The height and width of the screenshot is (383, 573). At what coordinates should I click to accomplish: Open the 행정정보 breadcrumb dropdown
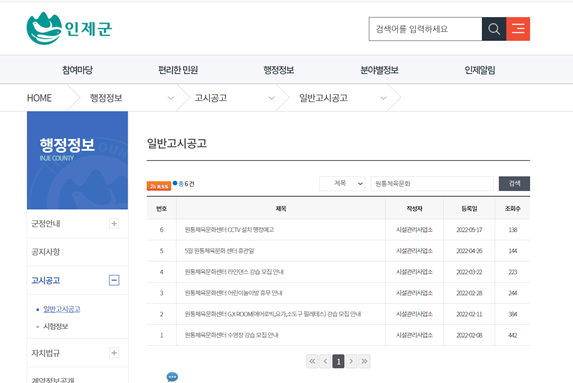171,98
